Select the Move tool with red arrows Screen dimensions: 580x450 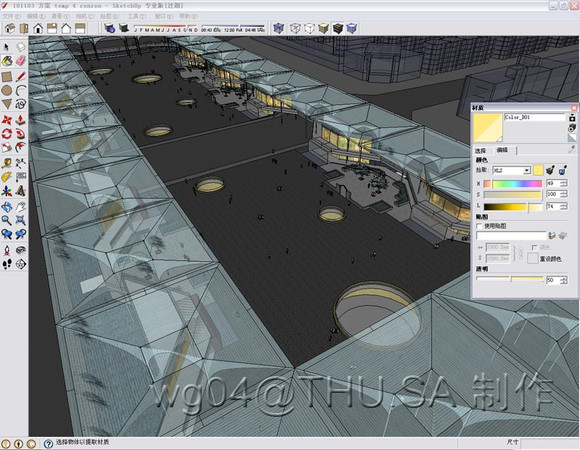(7, 119)
